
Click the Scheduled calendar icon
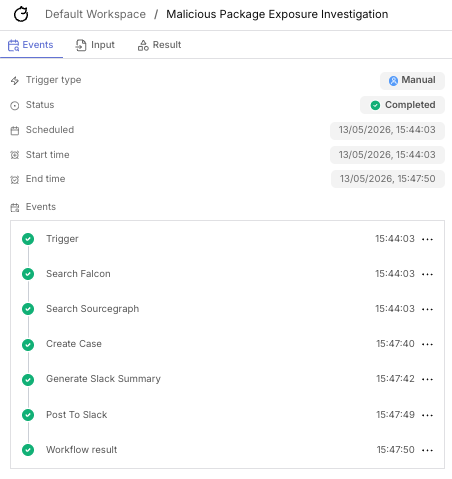[x=15, y=130]
